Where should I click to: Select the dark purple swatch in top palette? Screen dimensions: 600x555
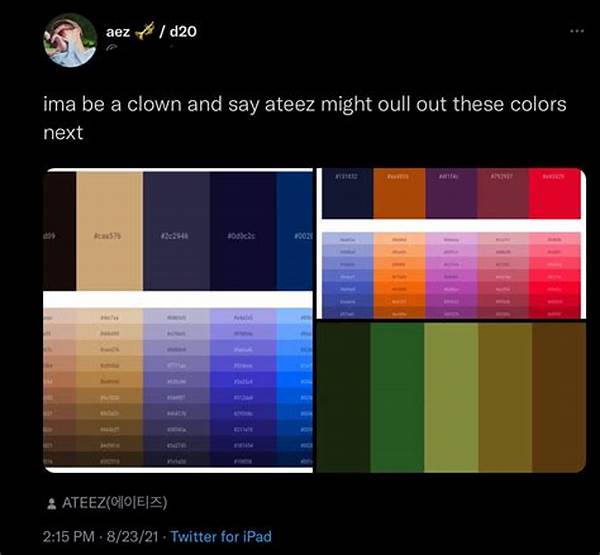pyautogui.click(x=451, y=193)
